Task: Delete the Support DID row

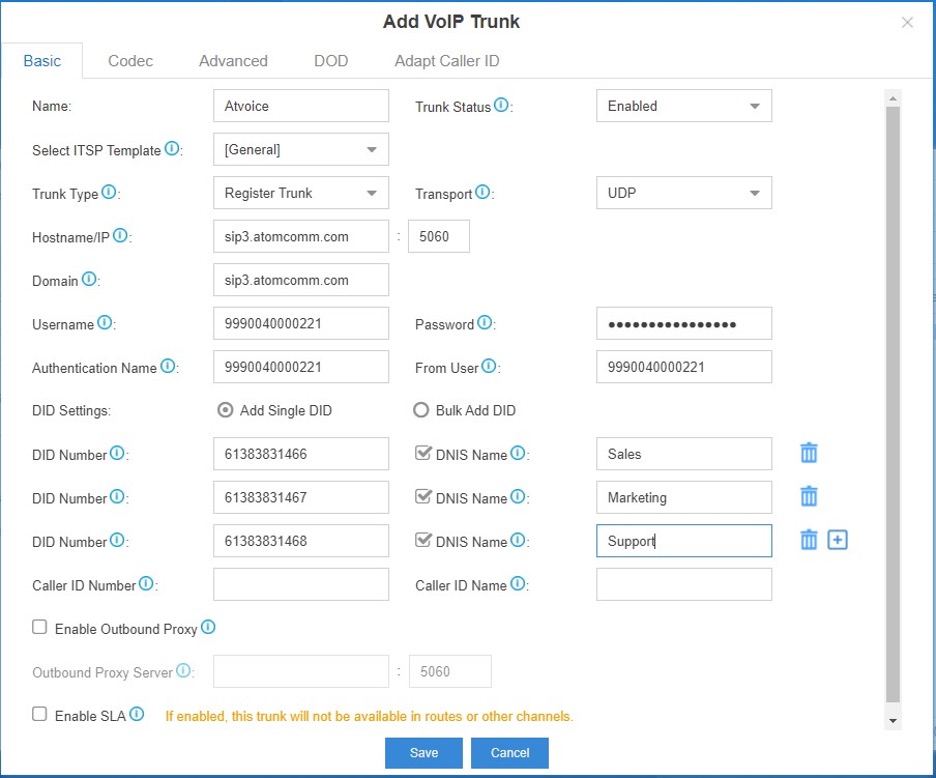Action: click(x=809, y=540)
